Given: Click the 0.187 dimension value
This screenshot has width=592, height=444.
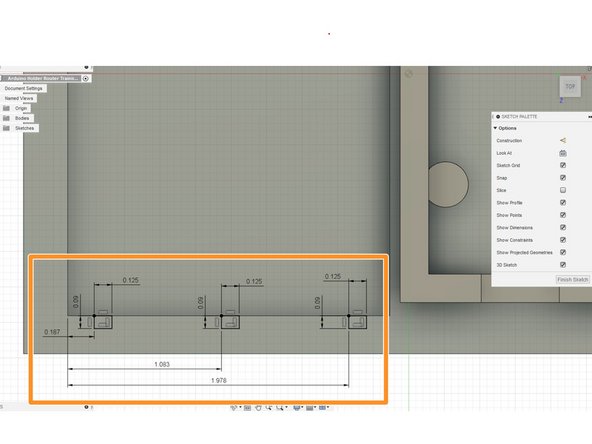Looking at the screenshot, I should tap(52, 332).
